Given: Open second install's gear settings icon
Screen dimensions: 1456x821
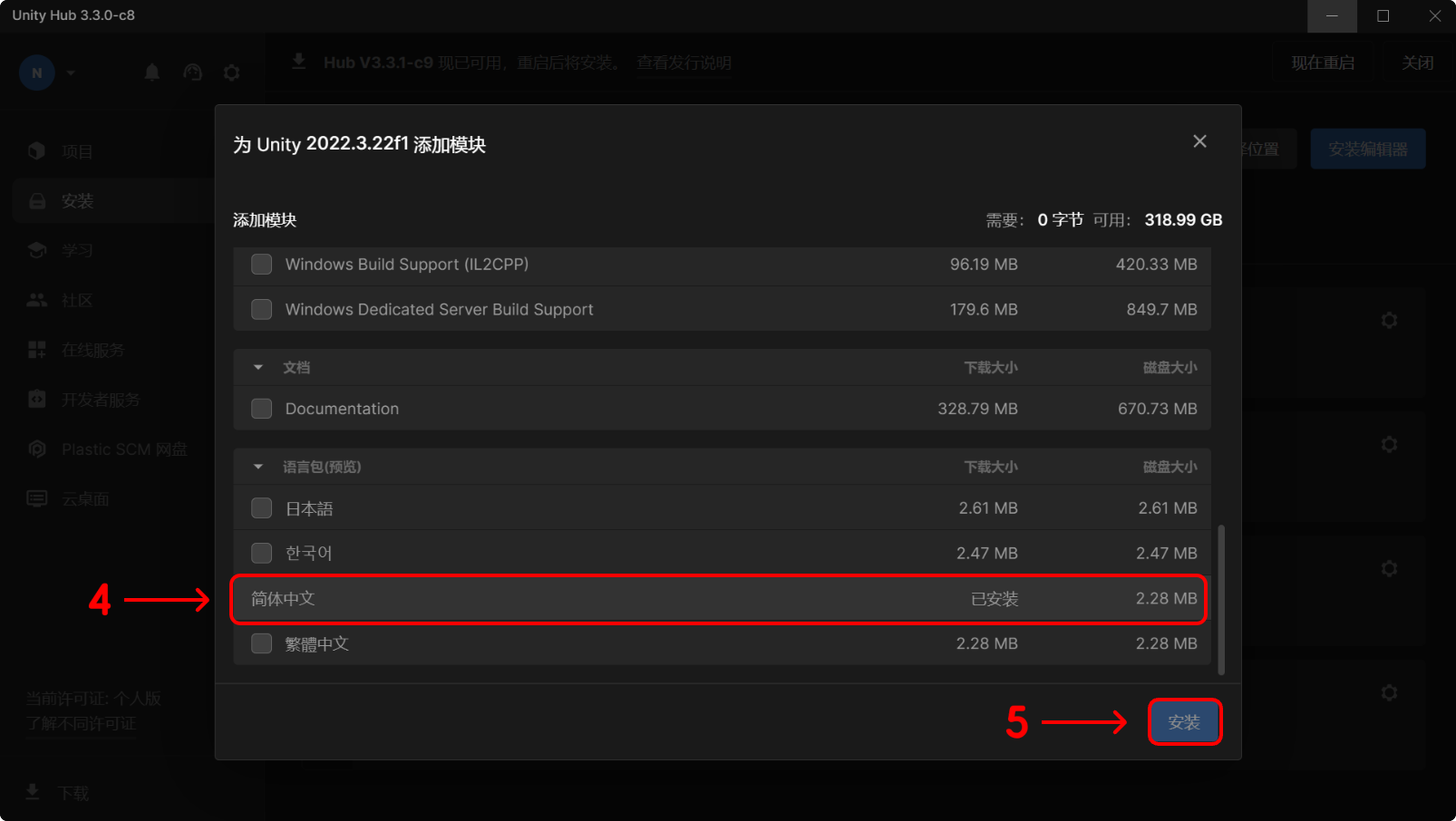Looking at the screenshot, I should [x=1389, y=444].
